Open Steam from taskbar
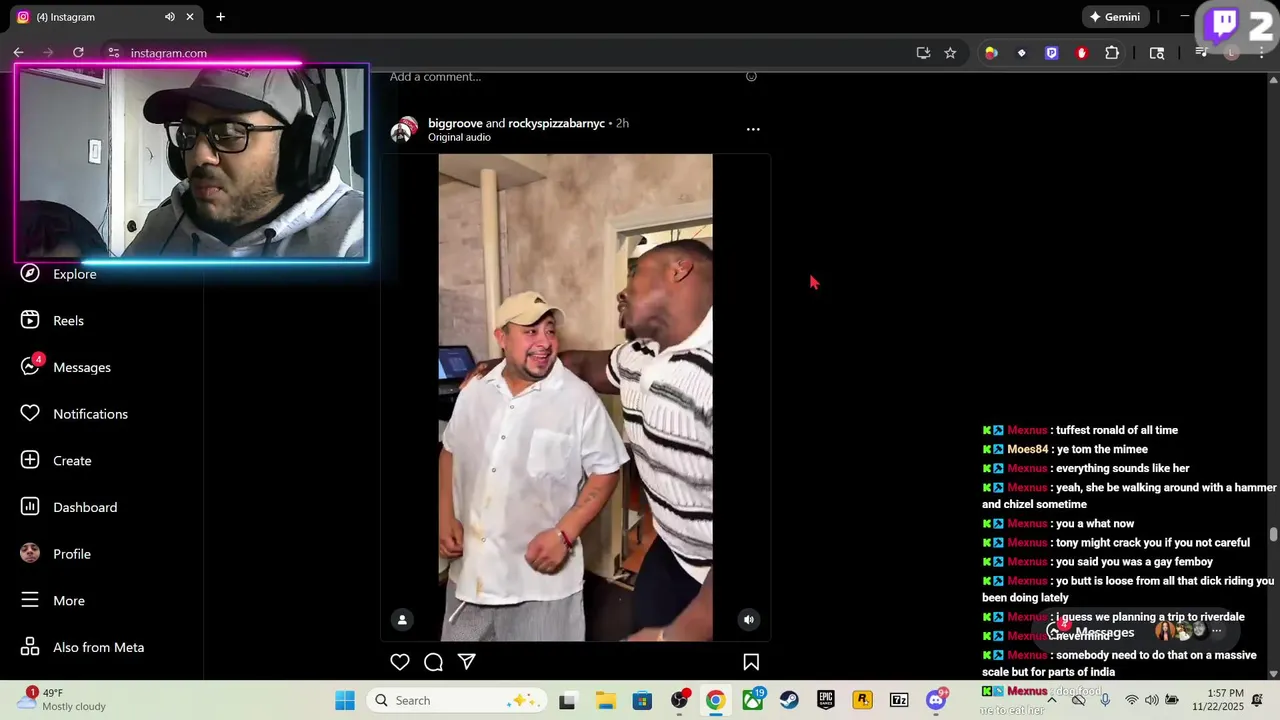The height and width of the screenshot is (720, 1280). tap(789, 700)
